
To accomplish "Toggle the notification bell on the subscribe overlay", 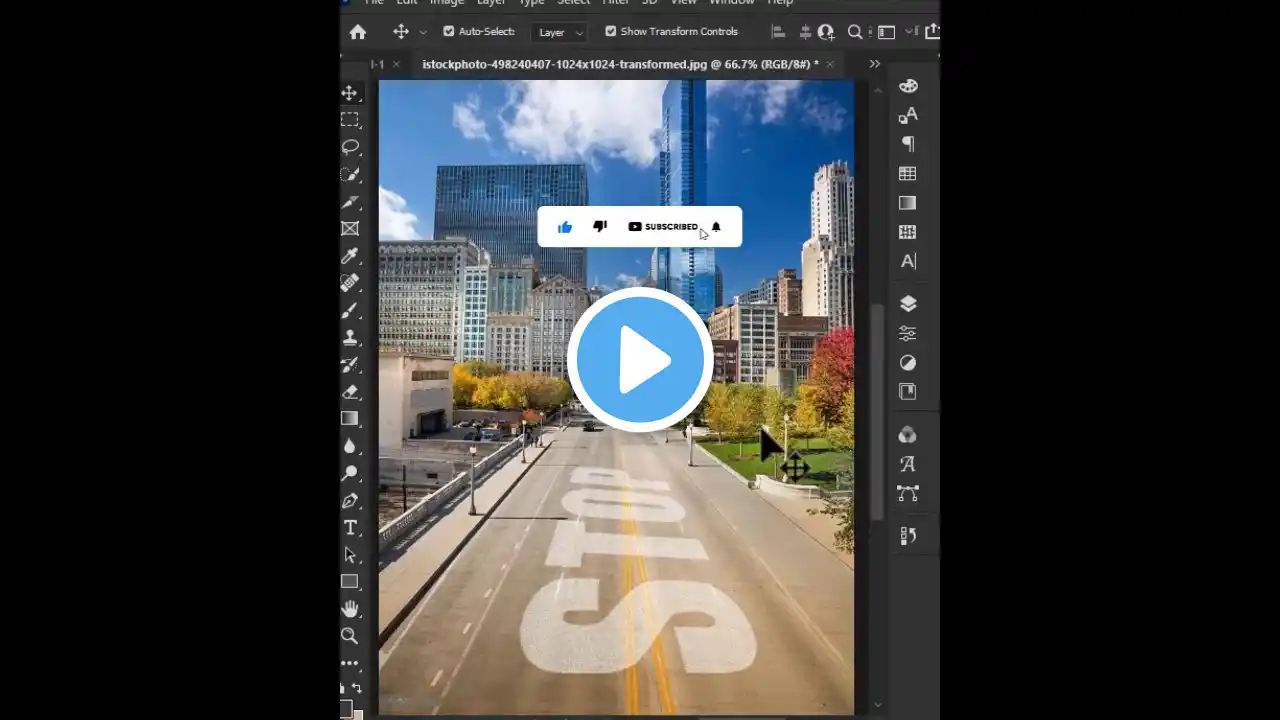I will click(x=716, y=227).
